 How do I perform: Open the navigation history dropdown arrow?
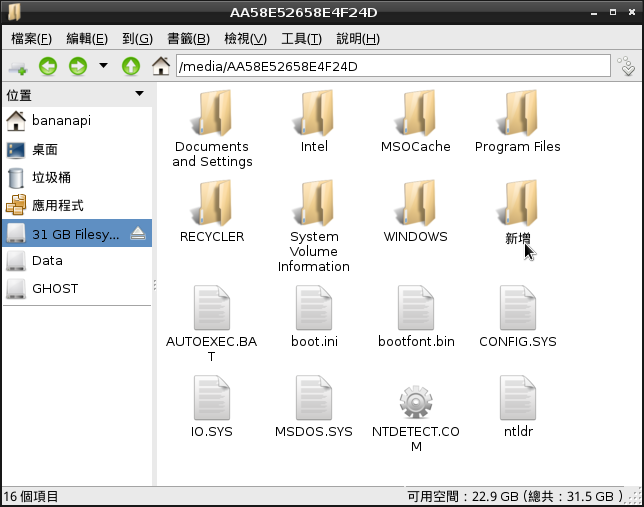103,67
